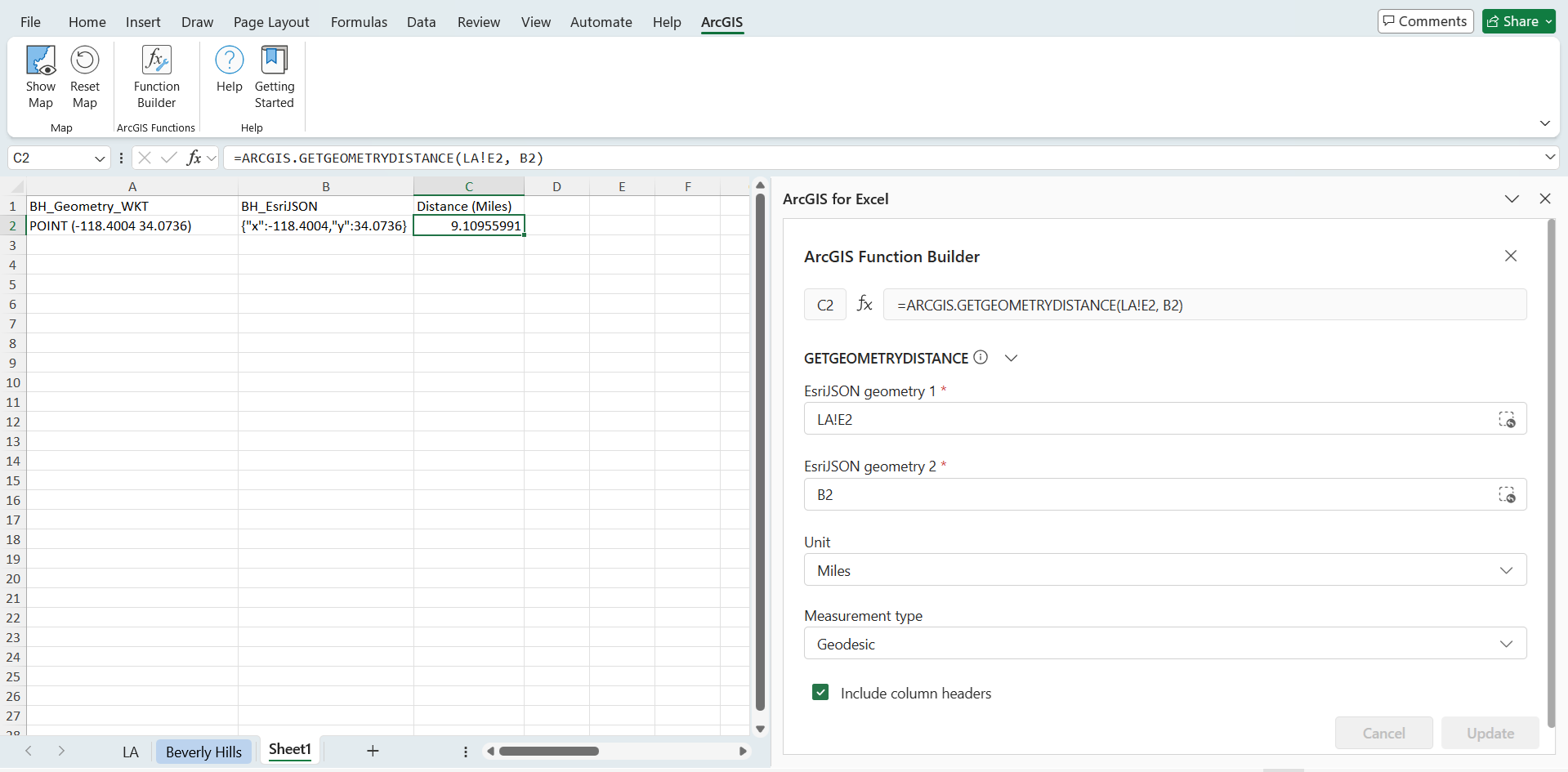Switch to the Beverly Hills sheet tab
The image size is (1568, 772).
coord(203,752)
